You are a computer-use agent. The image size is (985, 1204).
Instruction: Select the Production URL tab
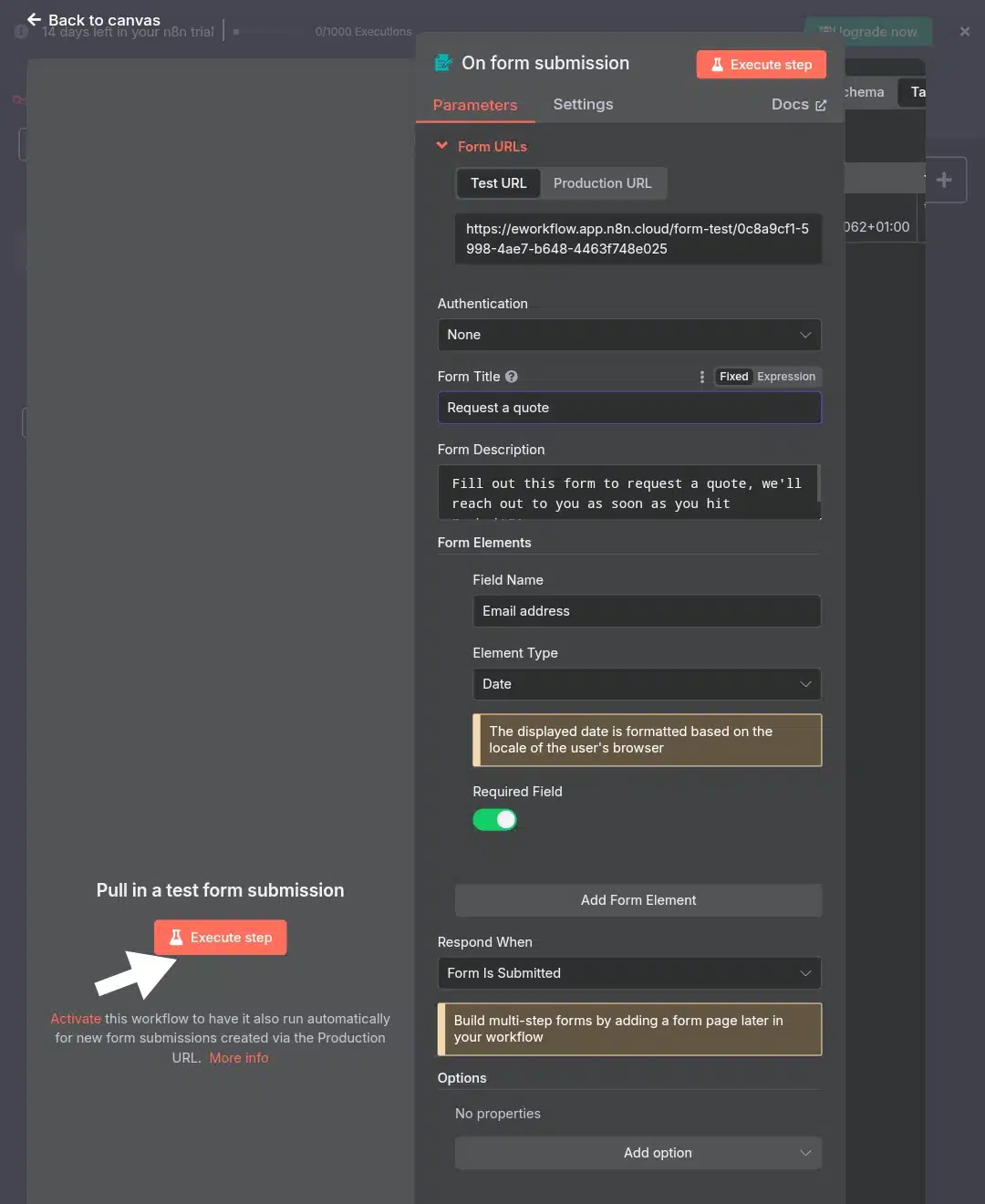(x=602, y=183)
